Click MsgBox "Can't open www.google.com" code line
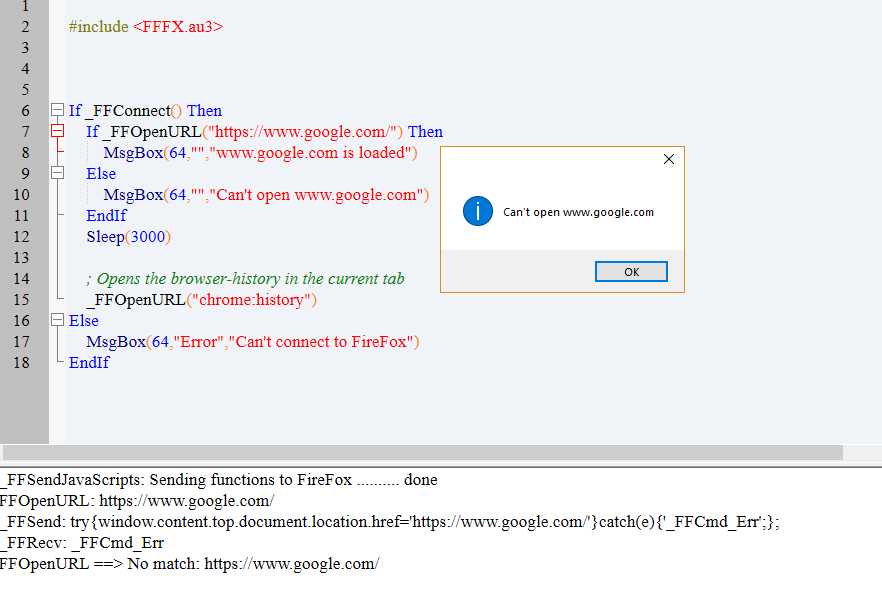Screen dimensions: 882x592 click(x=266, y=195)
